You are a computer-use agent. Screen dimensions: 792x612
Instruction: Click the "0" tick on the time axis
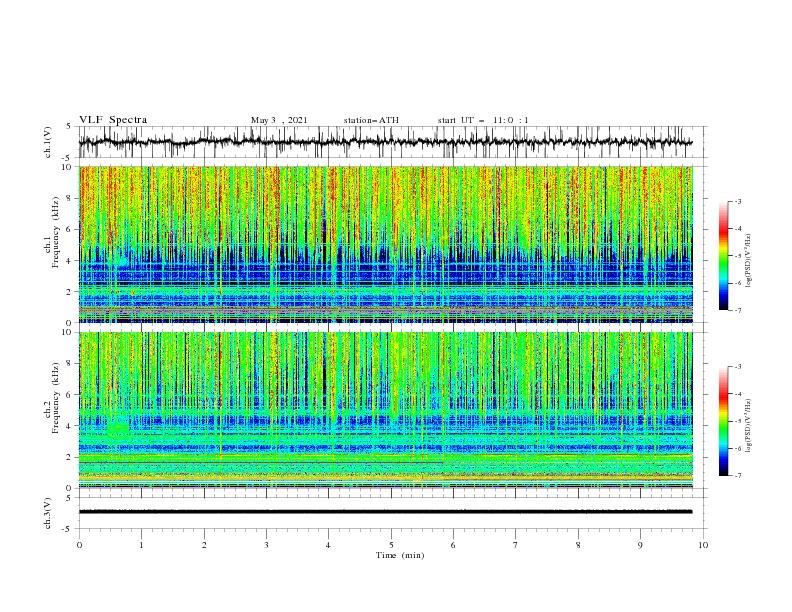pyautogui.click(x=79, y=545)
